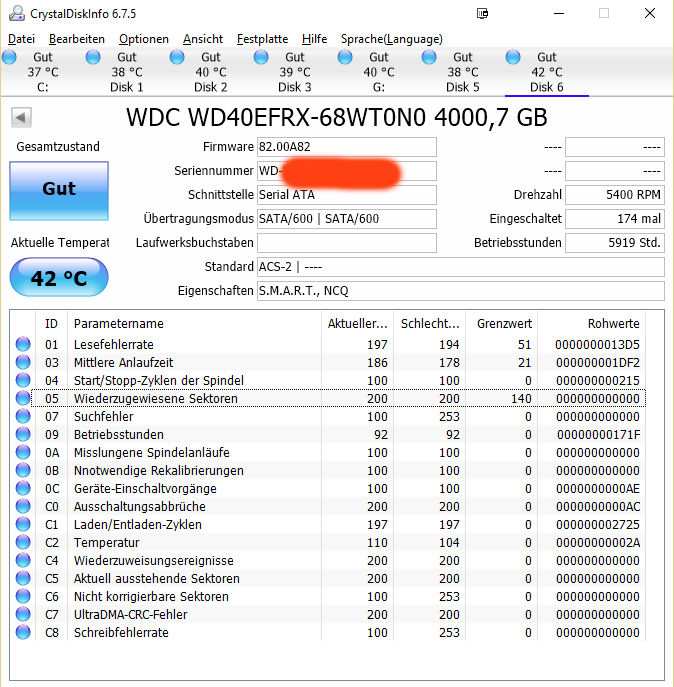This screenshot has height=687, width=674.
Task: Open the Hilfe menu
Action: 314,39
